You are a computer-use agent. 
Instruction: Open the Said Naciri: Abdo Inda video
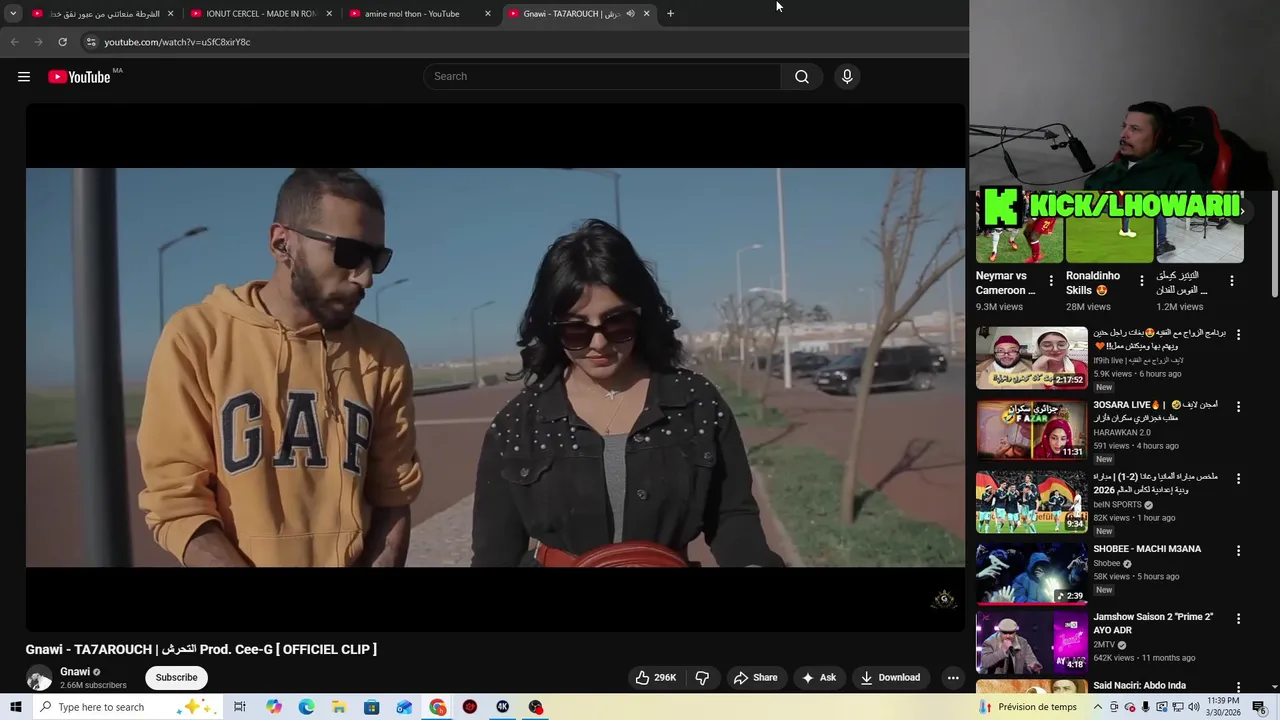1139,685
